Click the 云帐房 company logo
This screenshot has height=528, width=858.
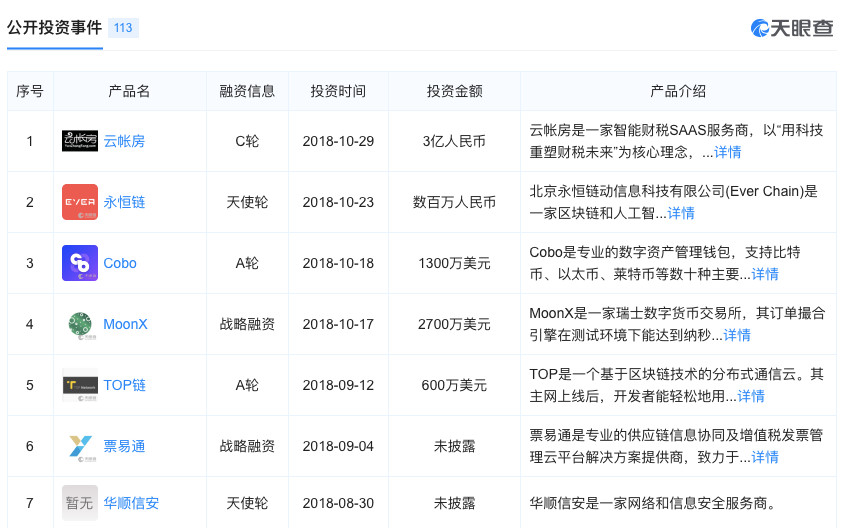point(80,141)
